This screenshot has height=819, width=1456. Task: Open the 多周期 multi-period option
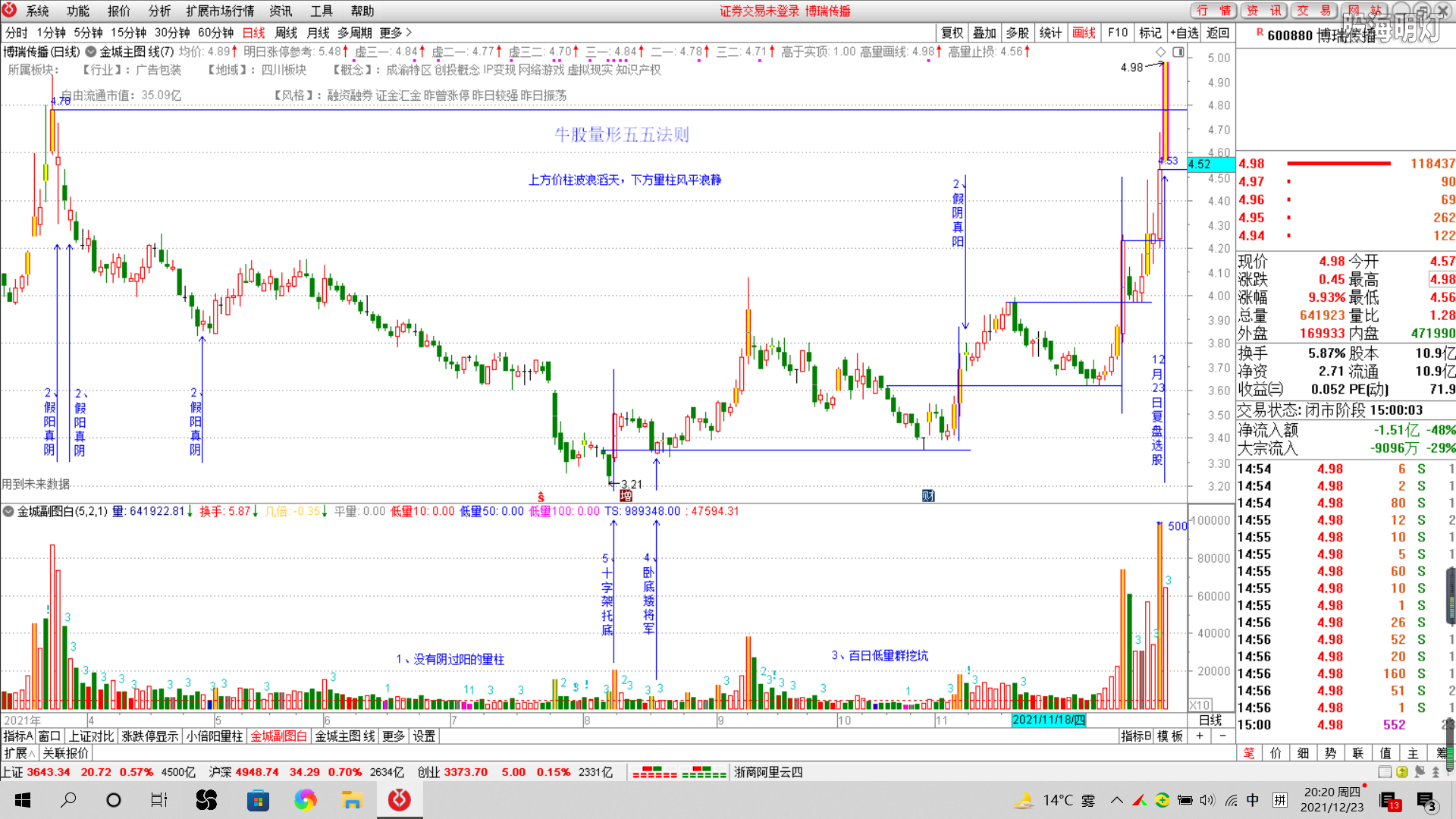coord(354,33)
